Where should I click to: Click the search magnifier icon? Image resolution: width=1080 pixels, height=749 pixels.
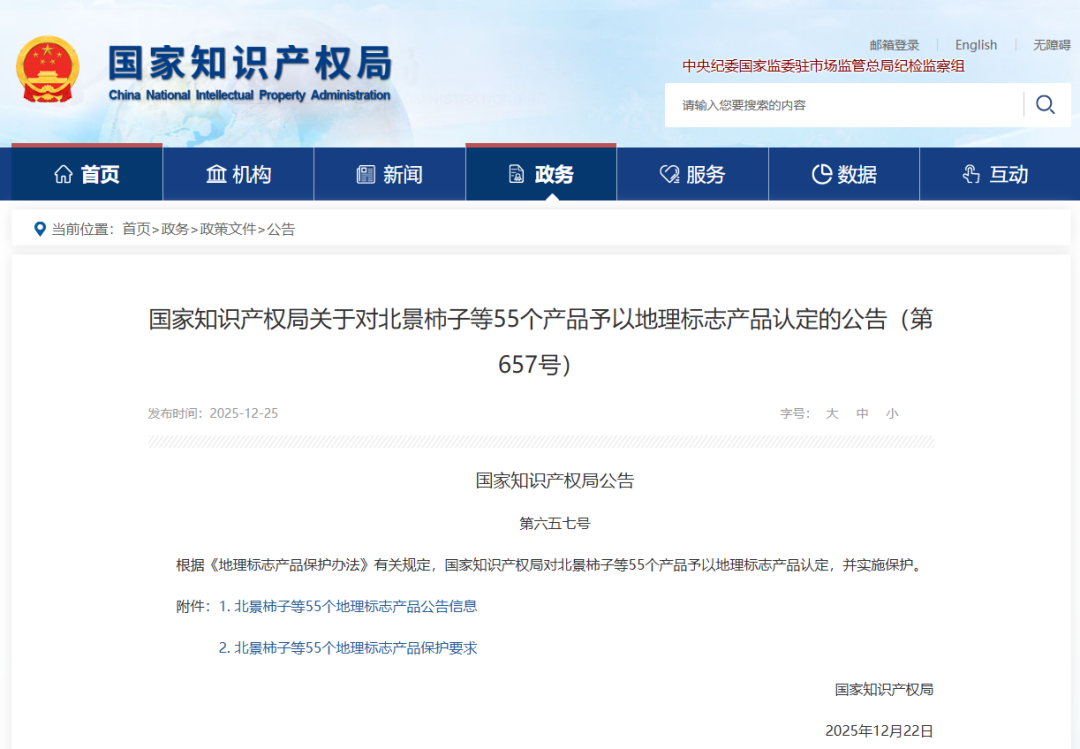point(1045,105)
